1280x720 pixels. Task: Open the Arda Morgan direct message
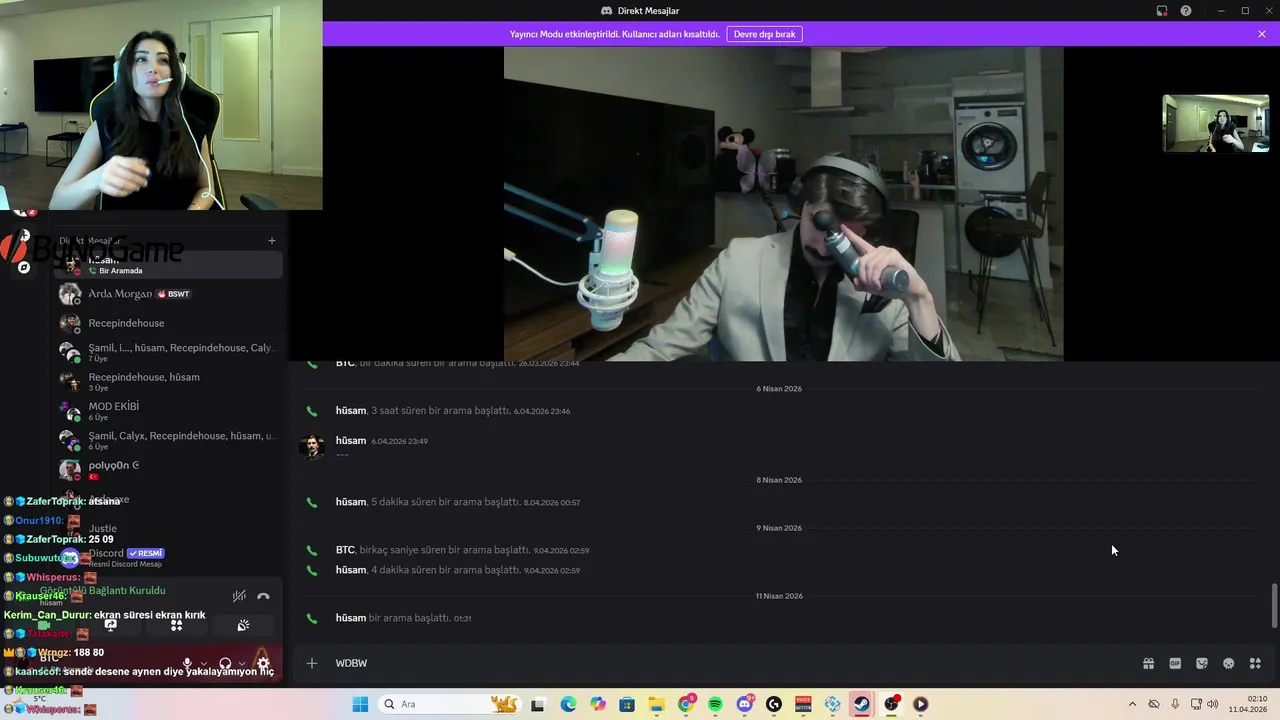pyautogui.click(x=168, y=294)
